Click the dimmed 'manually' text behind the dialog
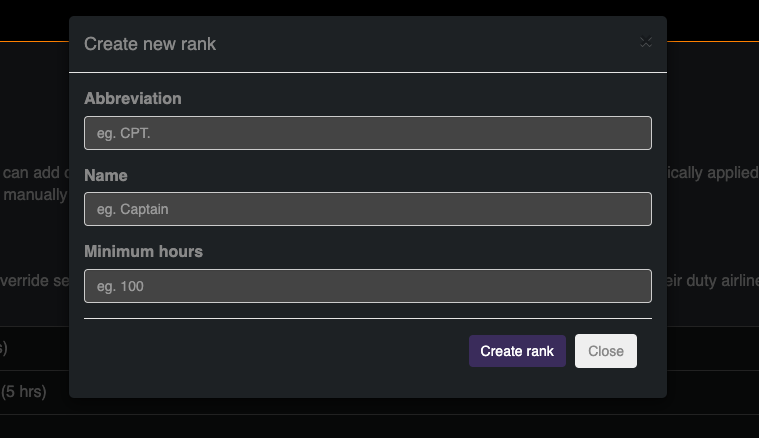This screenshot has width=759, height=438. click(35, 195)
